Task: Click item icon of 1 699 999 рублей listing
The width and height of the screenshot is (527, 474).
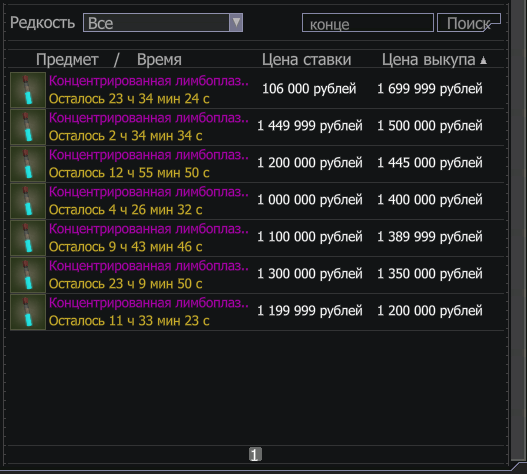Action: click(28, 90)
